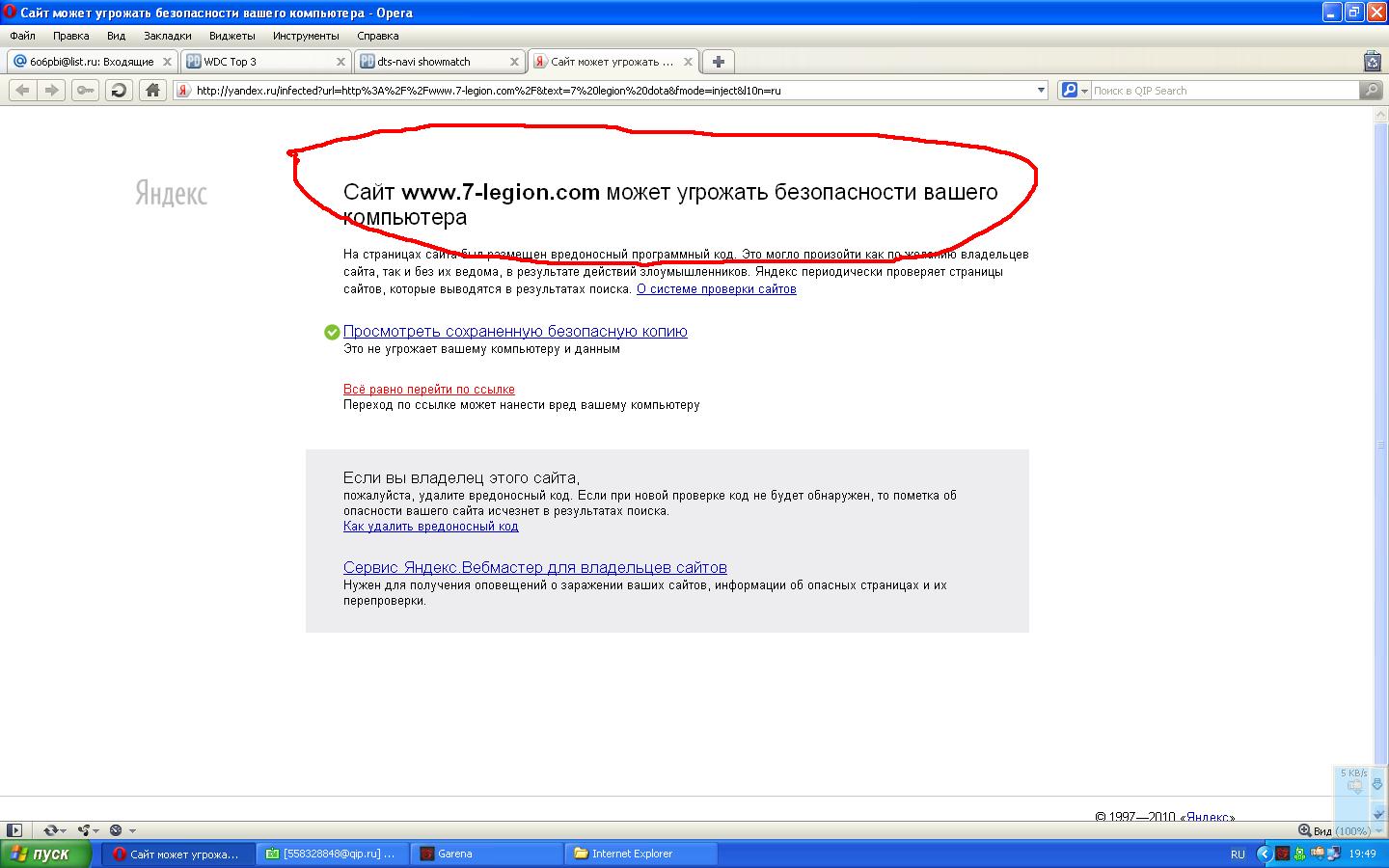
Task: Open 'О системе проверки сайтов' link
Action: click(717, 289)
